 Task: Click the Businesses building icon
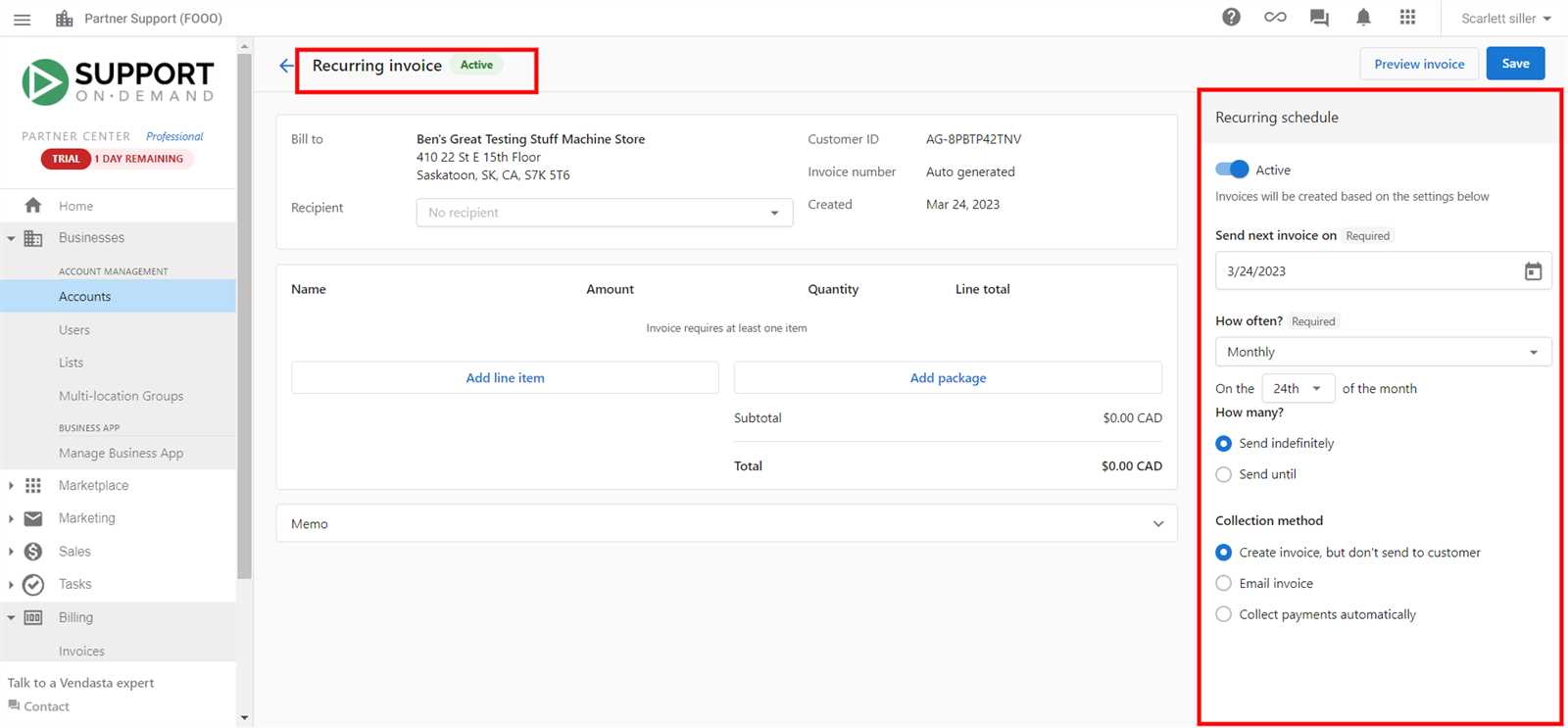(33, 238)
